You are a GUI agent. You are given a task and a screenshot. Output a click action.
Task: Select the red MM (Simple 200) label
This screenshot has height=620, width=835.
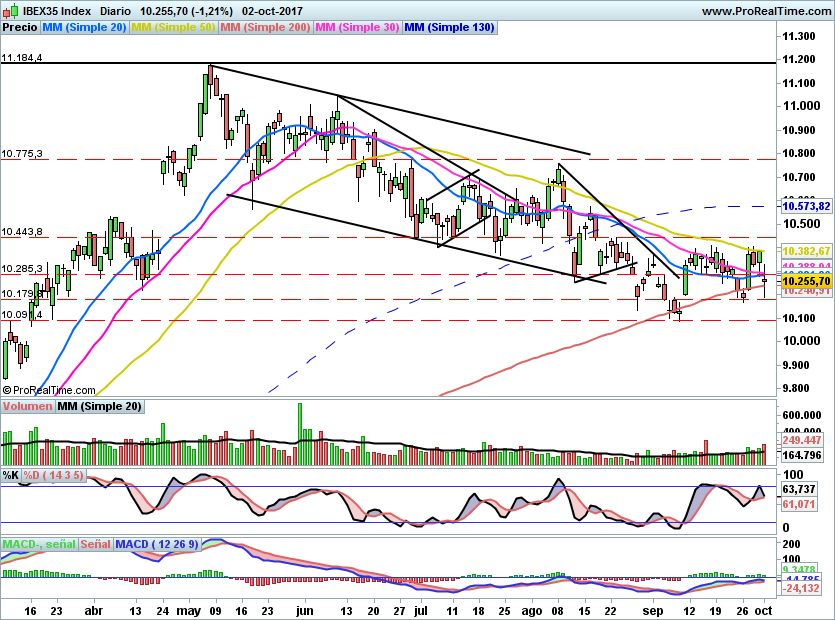pos(265,27)
